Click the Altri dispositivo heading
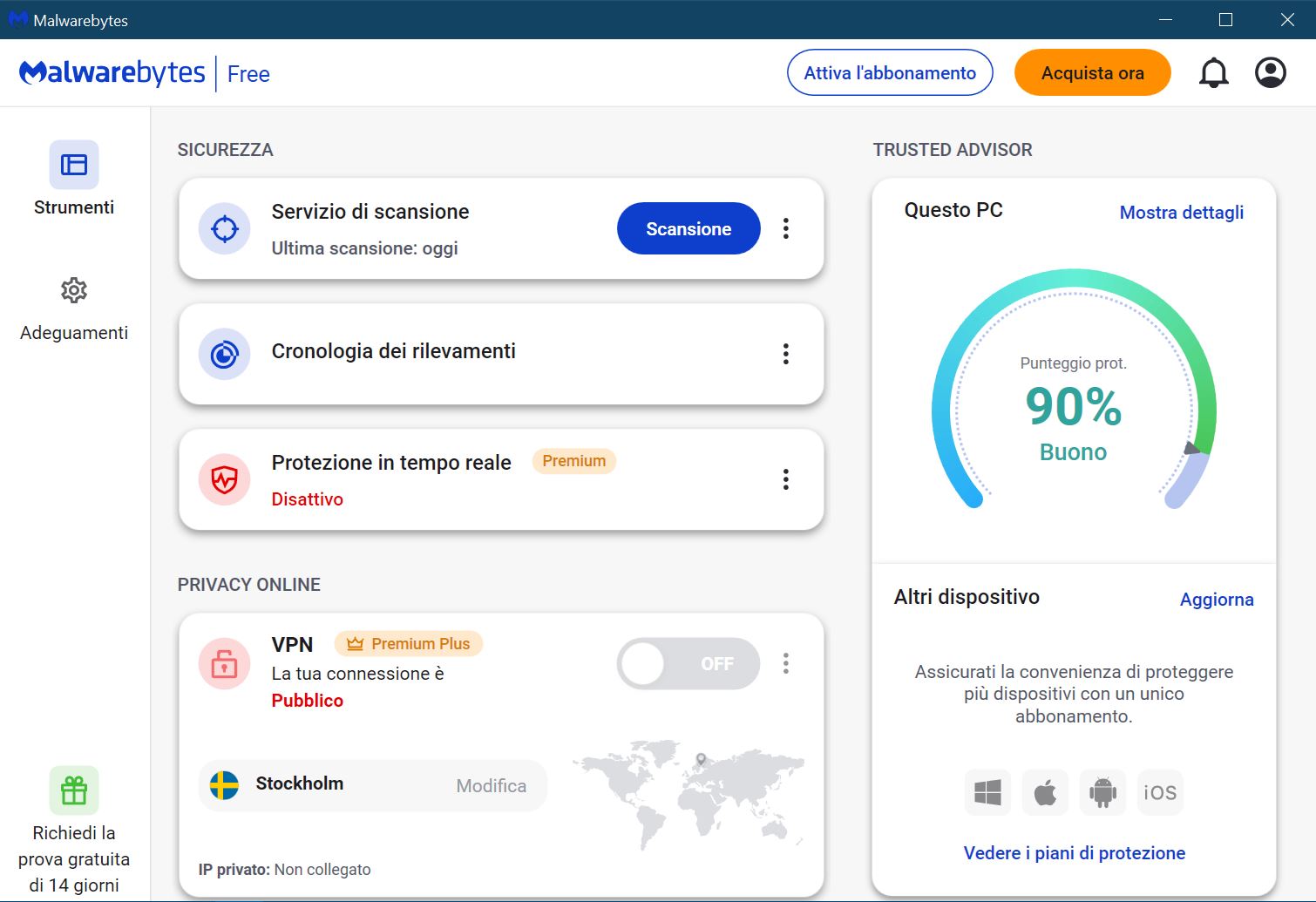The image size is (1316, 902). pyautogui.click(x=967, y=597)
